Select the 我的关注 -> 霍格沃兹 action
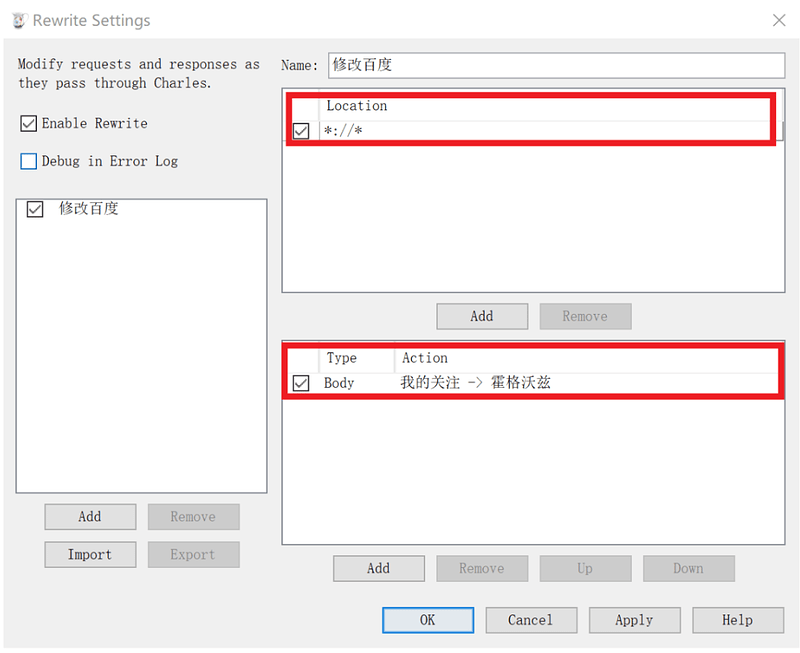 coord(475,383)
